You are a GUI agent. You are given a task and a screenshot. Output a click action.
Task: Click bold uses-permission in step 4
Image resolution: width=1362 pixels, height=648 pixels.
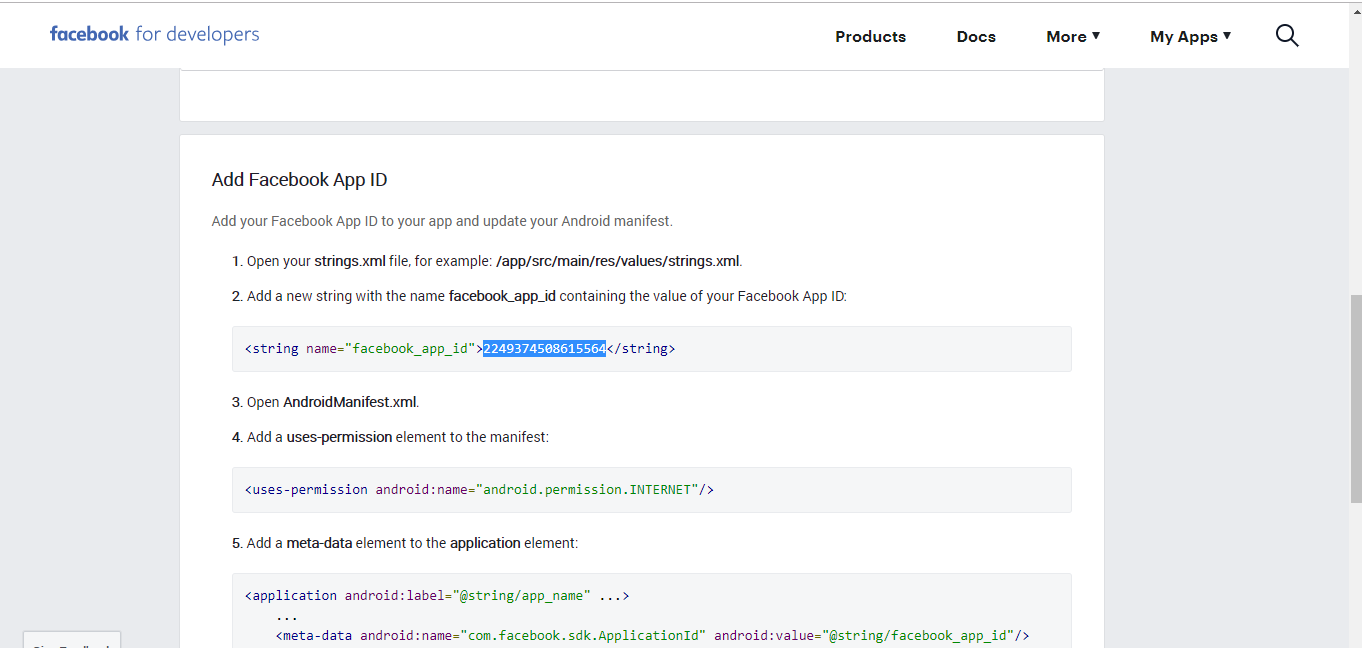click(x=339, y=437)
